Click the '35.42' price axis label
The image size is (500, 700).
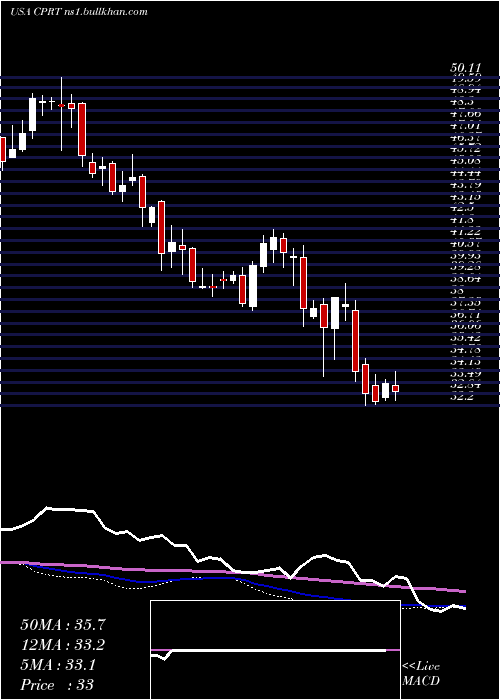466,338
